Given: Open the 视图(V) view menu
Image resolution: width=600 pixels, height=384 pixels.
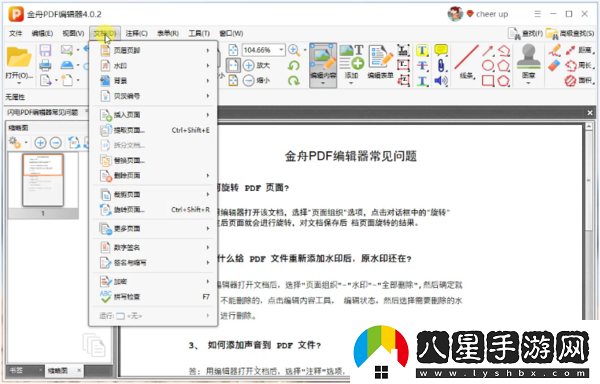Looking at the screenshot, I should [73, 33].
